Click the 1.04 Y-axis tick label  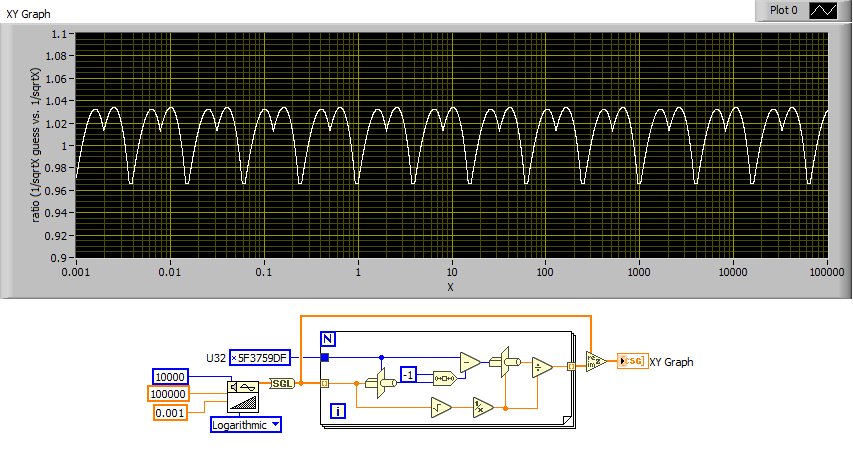point(56,101)
